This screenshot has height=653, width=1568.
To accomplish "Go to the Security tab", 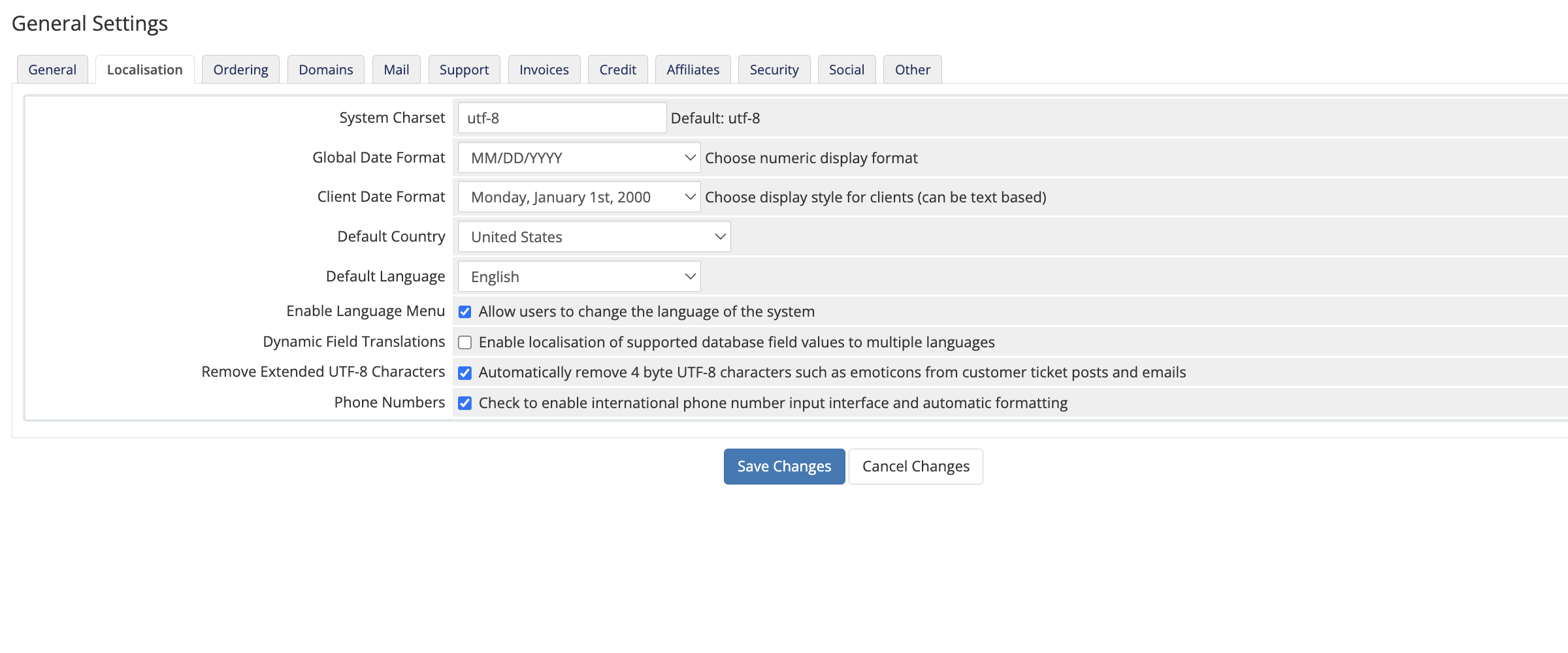I will (x=774, y=69).
